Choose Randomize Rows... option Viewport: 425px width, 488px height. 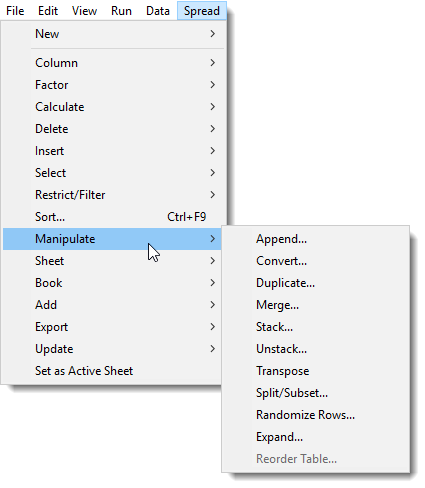315,415
